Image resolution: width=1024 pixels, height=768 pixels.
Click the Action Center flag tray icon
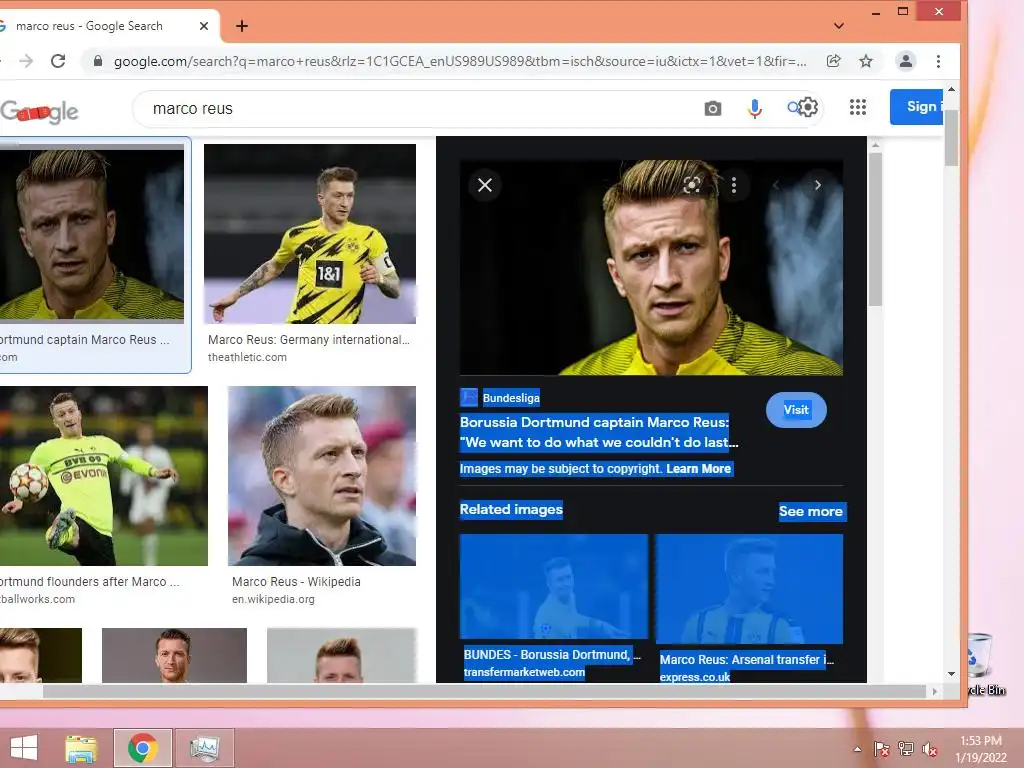click(882, 749)
